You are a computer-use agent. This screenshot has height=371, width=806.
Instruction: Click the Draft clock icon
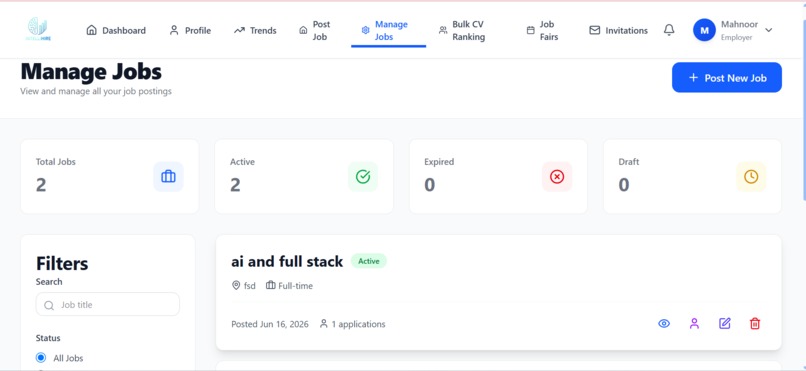pyautogui.click(x=751, y=177)
